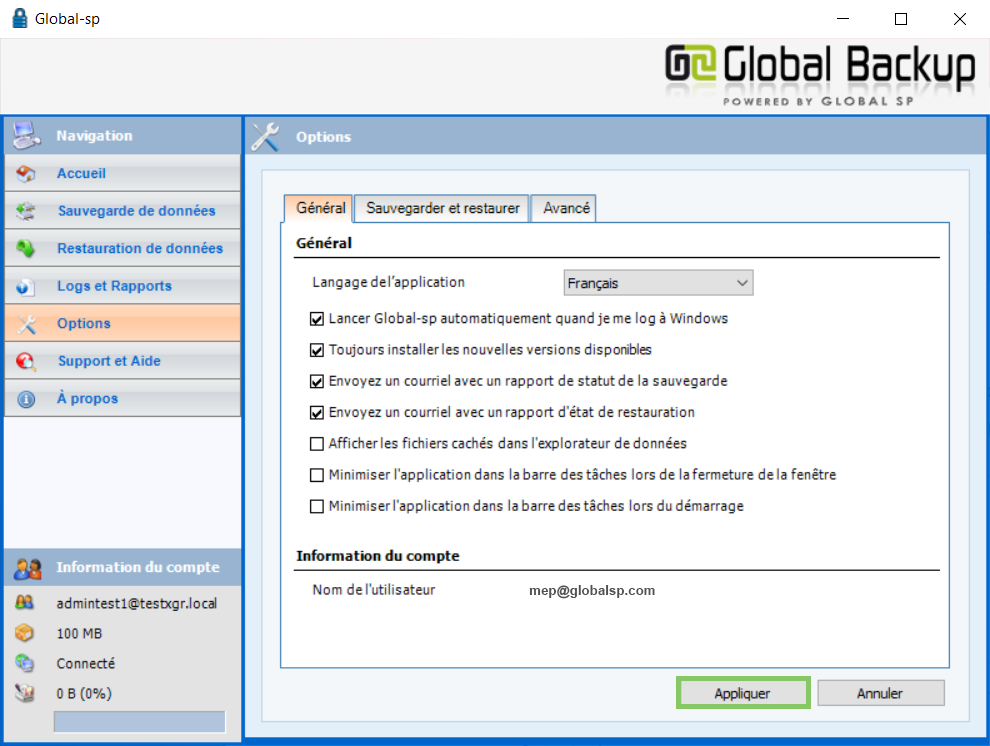Click the storage usage progress bar
The height and width of the screenshot is (746, 990).
click(x=140, y=721)
